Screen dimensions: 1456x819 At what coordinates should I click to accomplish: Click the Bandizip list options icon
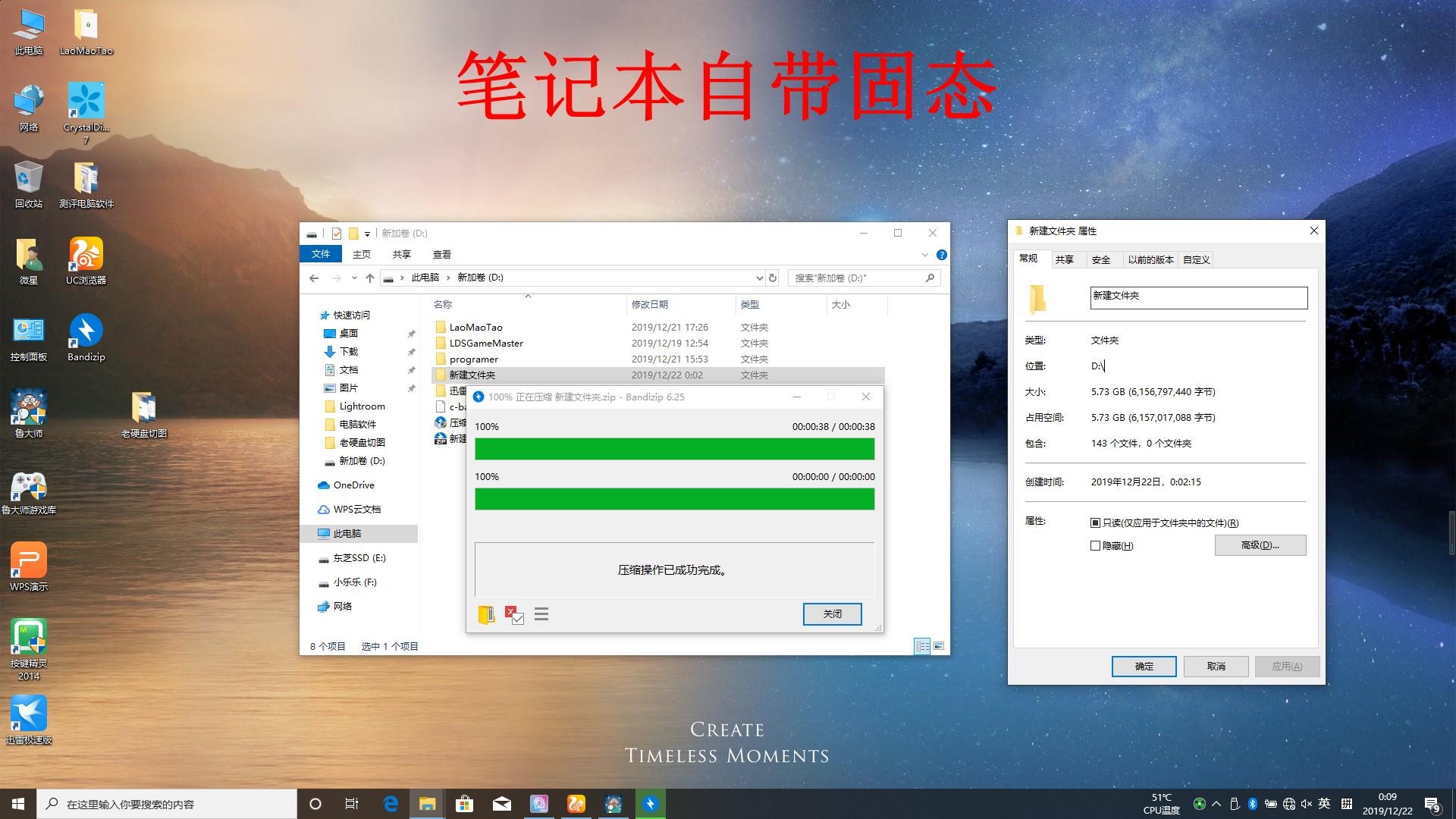(x=541, y=614)
